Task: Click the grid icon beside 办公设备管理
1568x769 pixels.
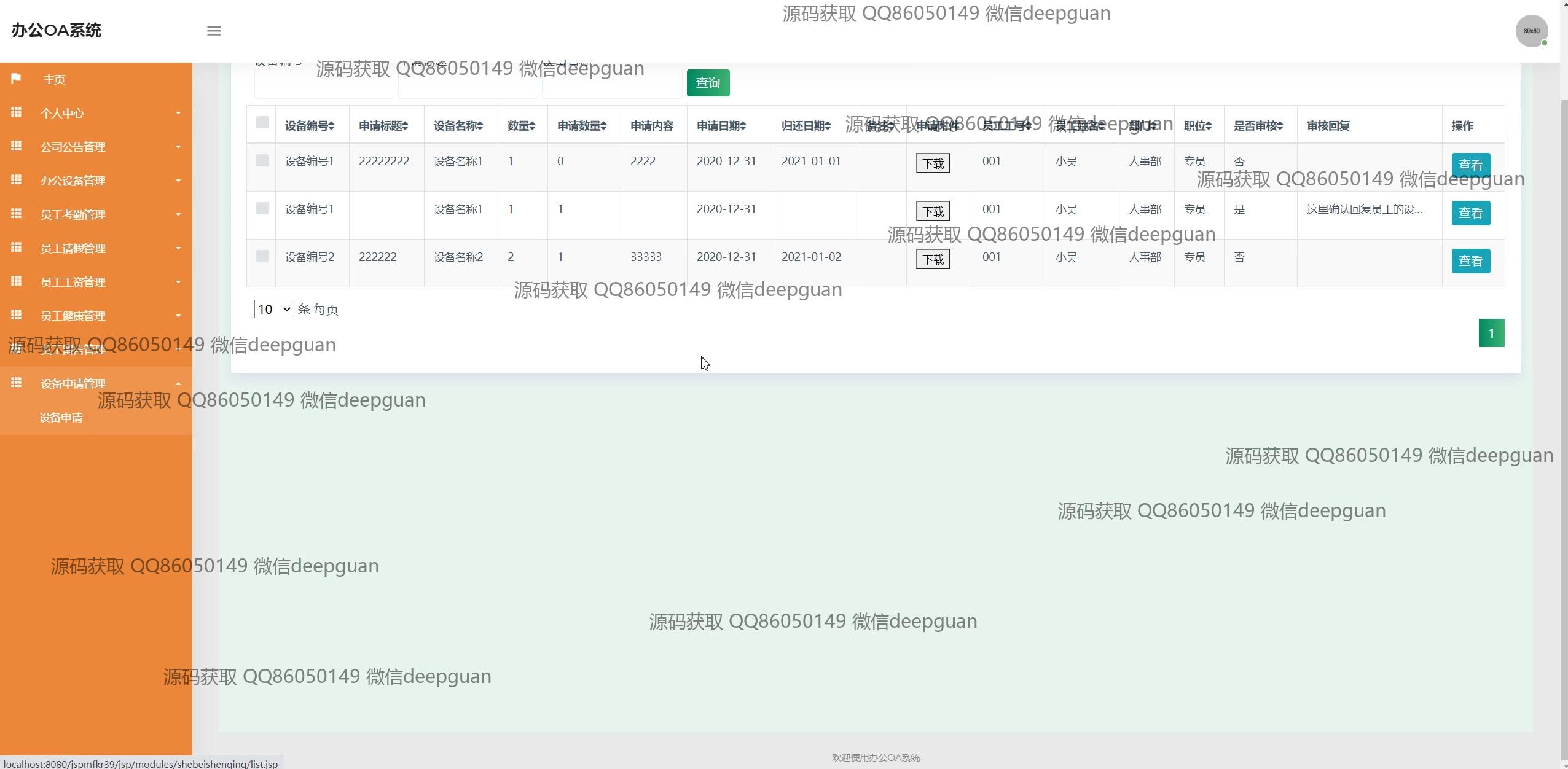Action: [17, 180]
